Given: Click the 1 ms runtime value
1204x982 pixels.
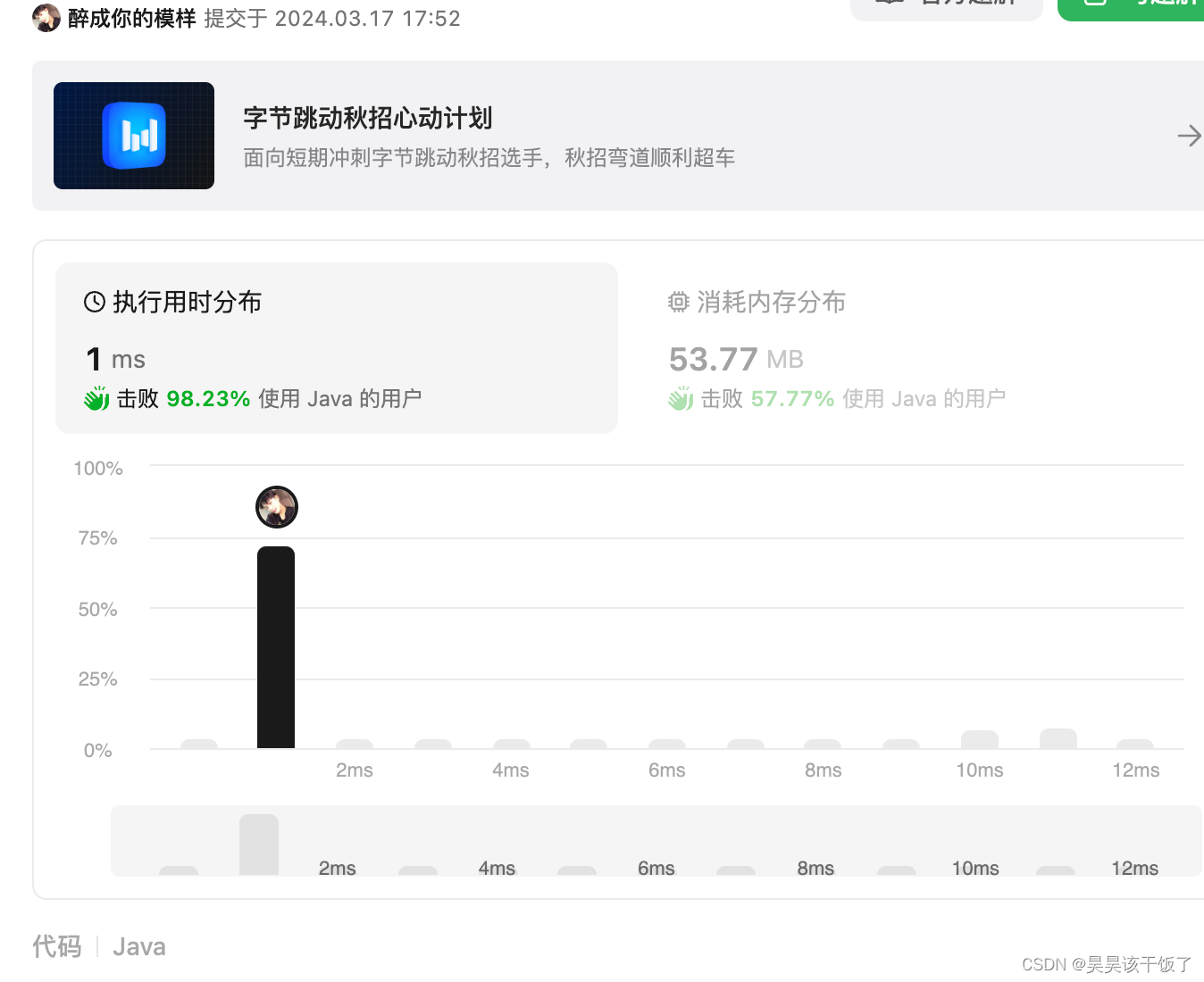Looking at the screenshot, I should click(x=115, y=359).
